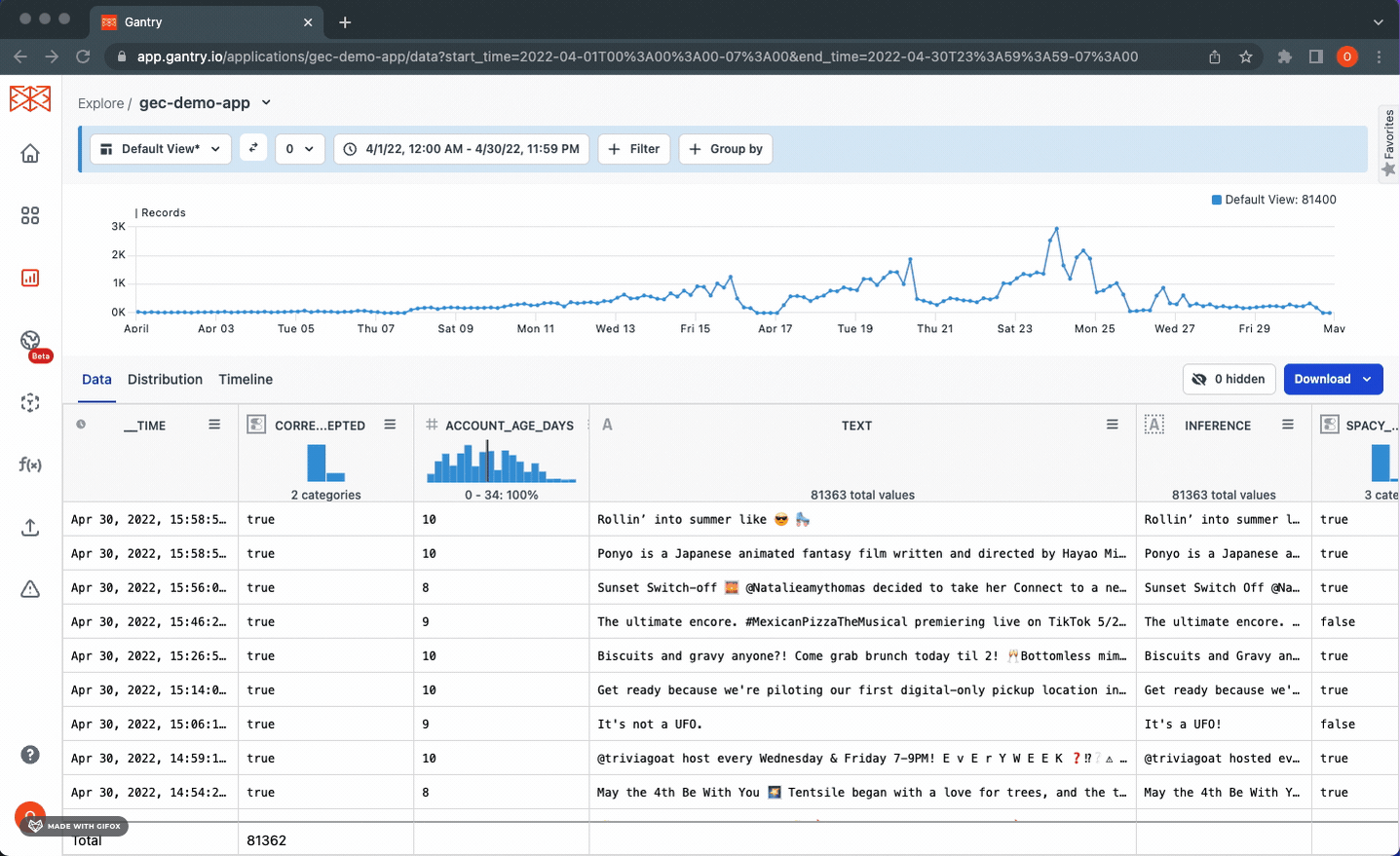Image resolution: width=1400 pixels, height=856 pixels.
Task: Expand the Download button dropdown
Action: click(1367, 379)
